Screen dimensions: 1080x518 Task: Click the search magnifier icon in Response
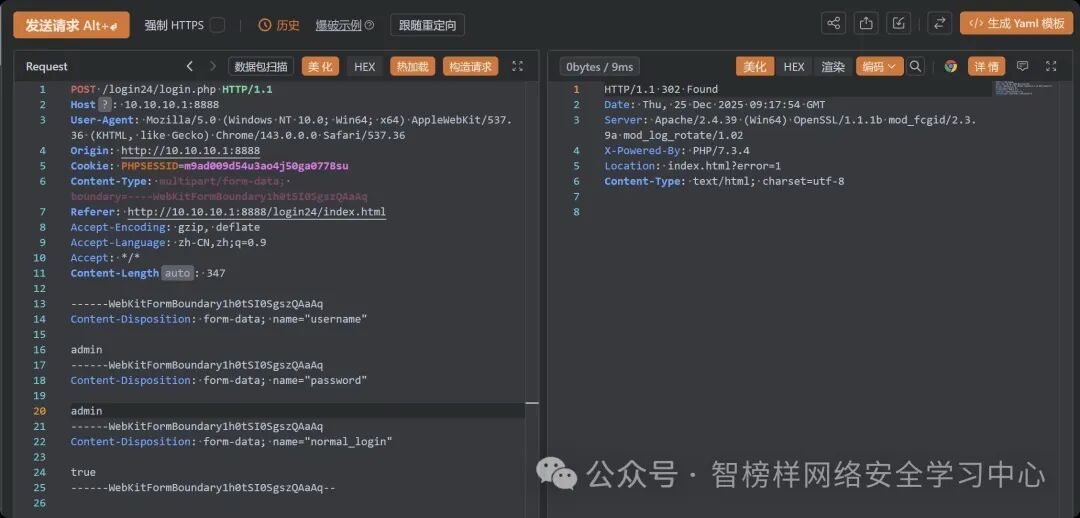[915, 66]
